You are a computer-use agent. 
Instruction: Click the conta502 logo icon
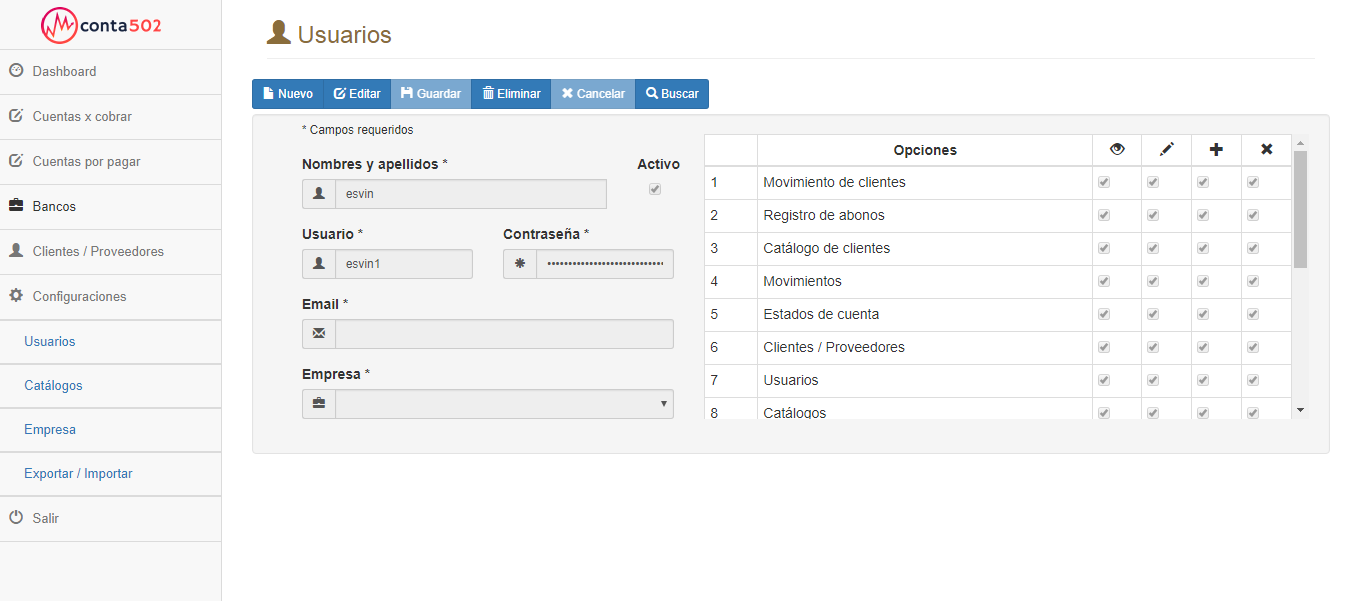(59, 25)
